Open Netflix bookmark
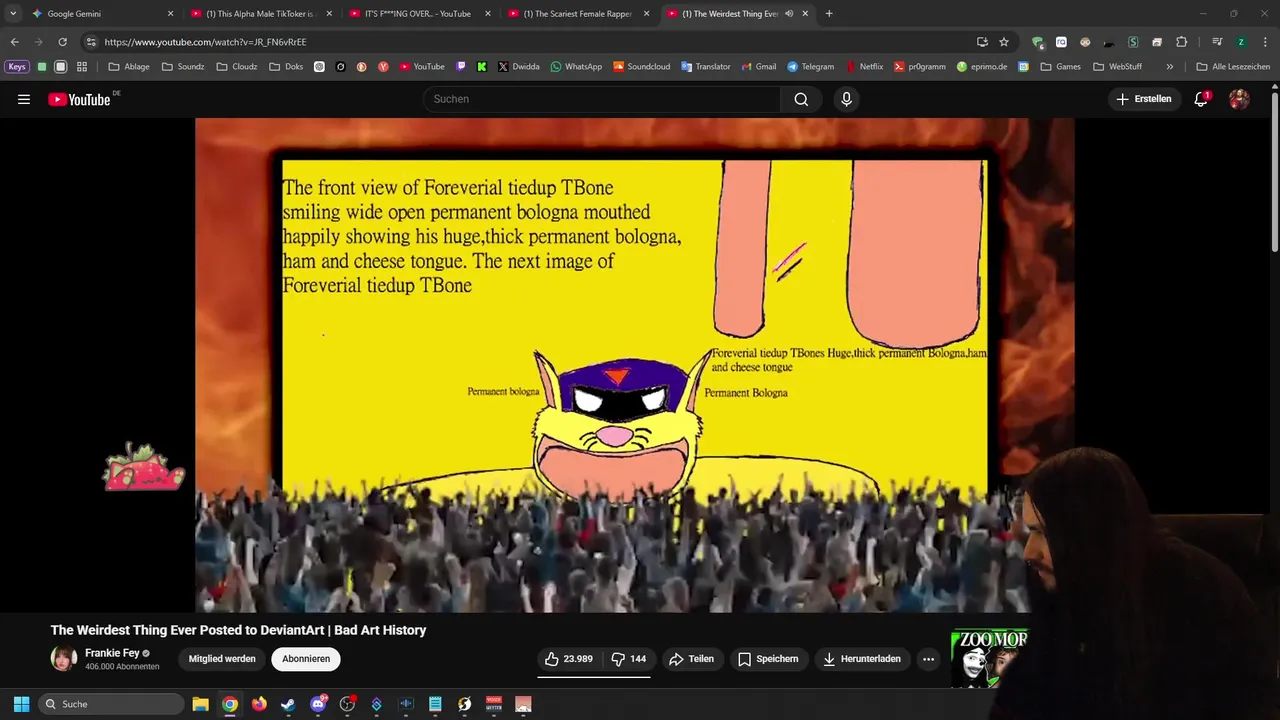 click(x=864, y=67)
